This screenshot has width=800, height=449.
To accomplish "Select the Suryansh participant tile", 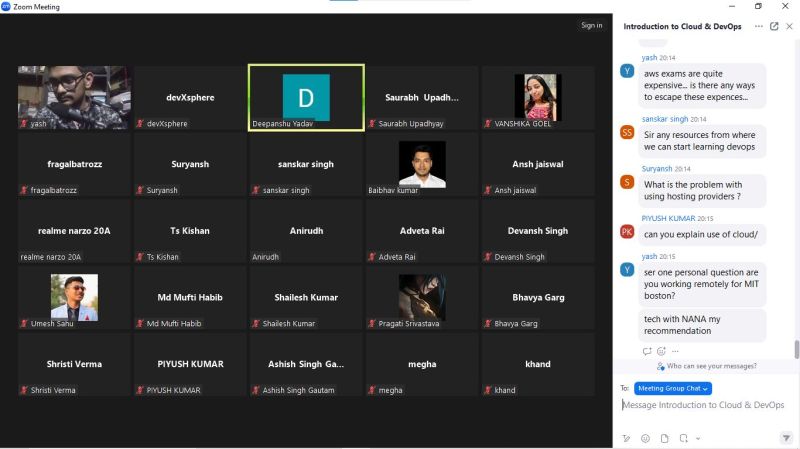I will pyautogui.click(x=190, y=164).
